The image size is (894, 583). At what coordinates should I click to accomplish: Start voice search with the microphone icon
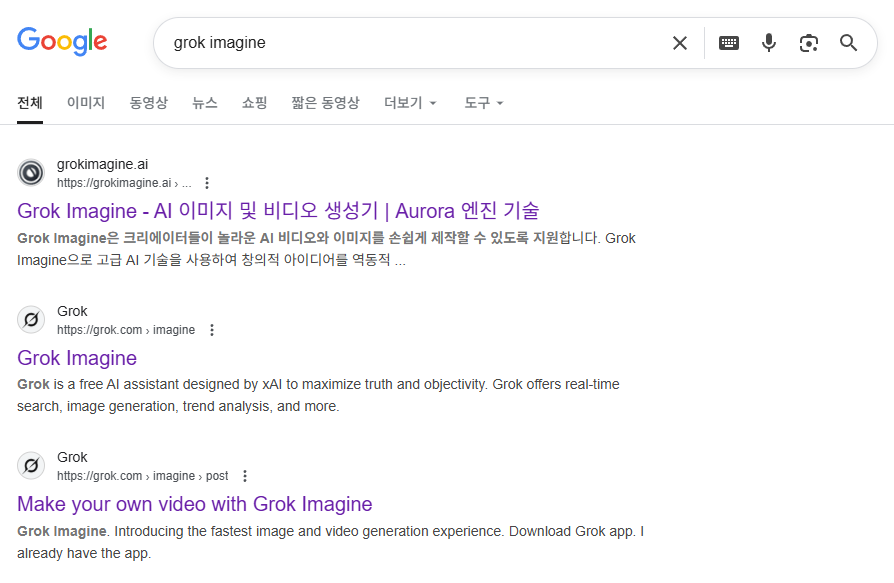768,43
